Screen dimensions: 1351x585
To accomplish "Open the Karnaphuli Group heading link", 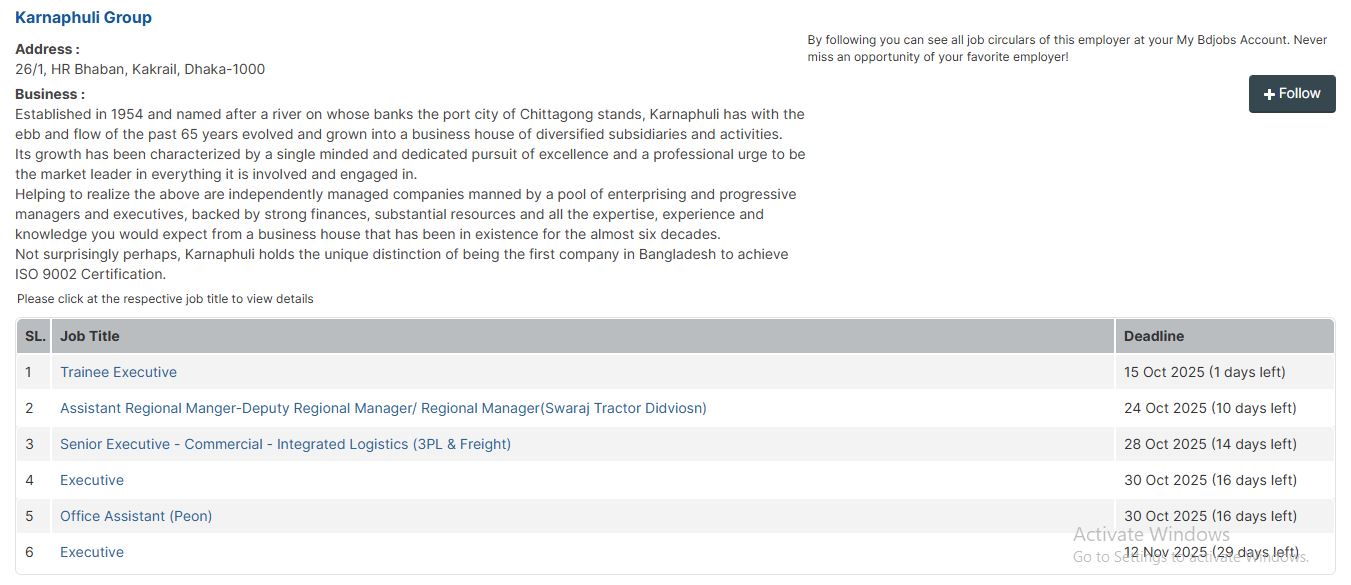I will click(x=83, y=17).
